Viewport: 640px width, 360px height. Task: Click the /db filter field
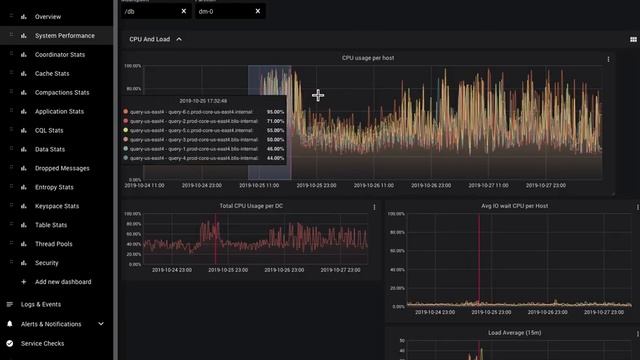click(156, 11)
